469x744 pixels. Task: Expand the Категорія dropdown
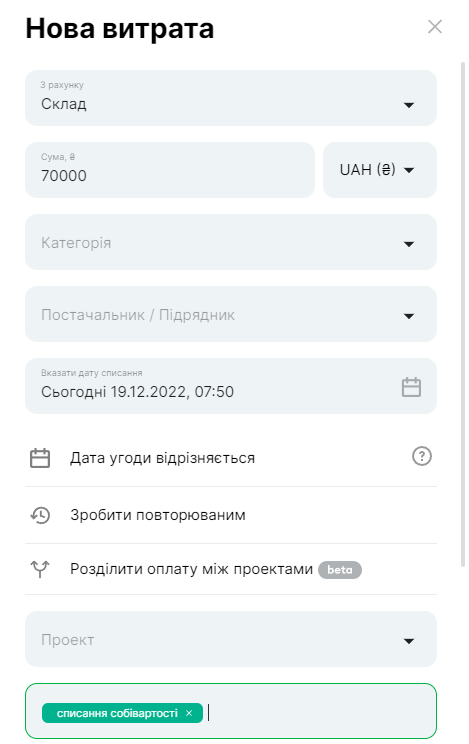tap(231, 242)
